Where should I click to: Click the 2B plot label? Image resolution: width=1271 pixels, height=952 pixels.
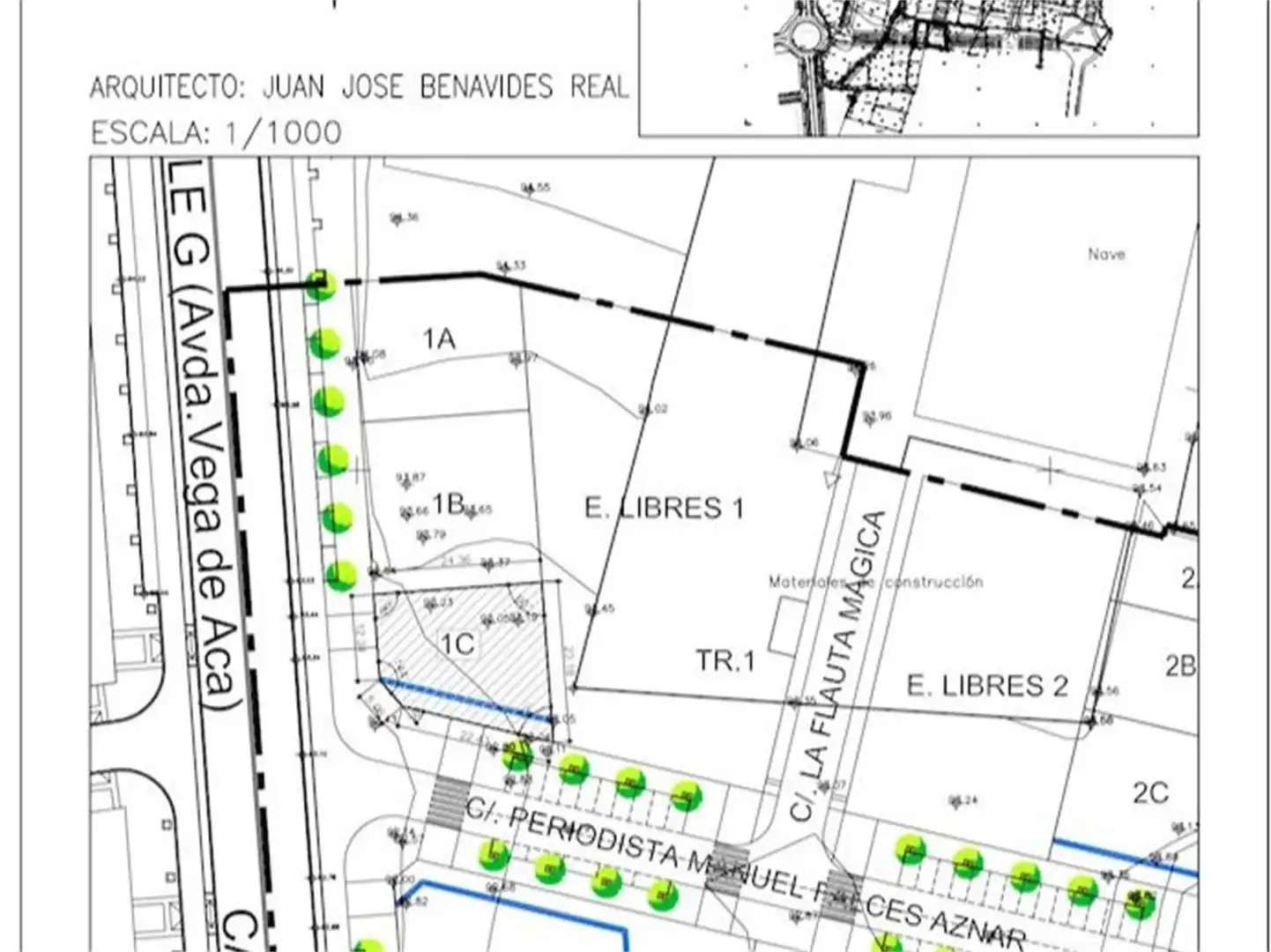1180,666
